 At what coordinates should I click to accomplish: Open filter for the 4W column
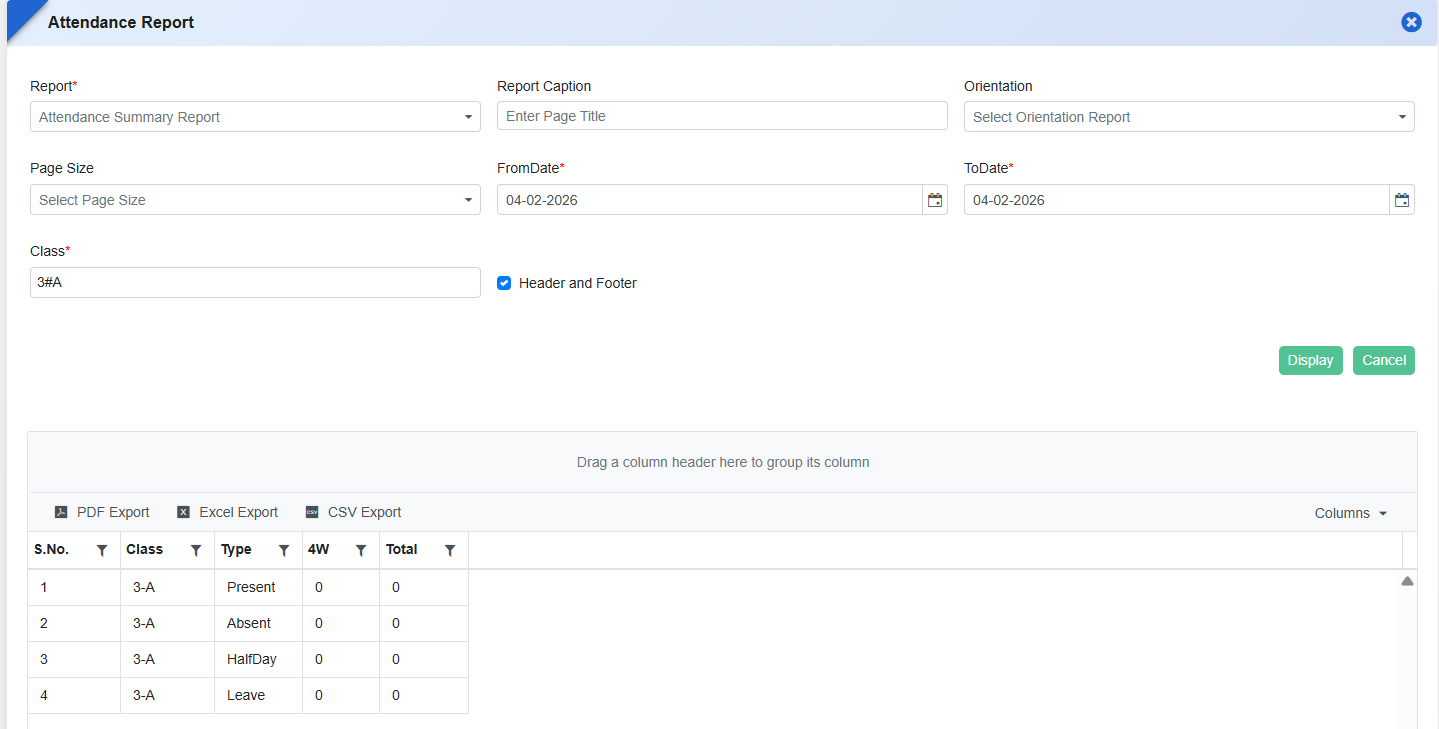click(x=361, y=550)
